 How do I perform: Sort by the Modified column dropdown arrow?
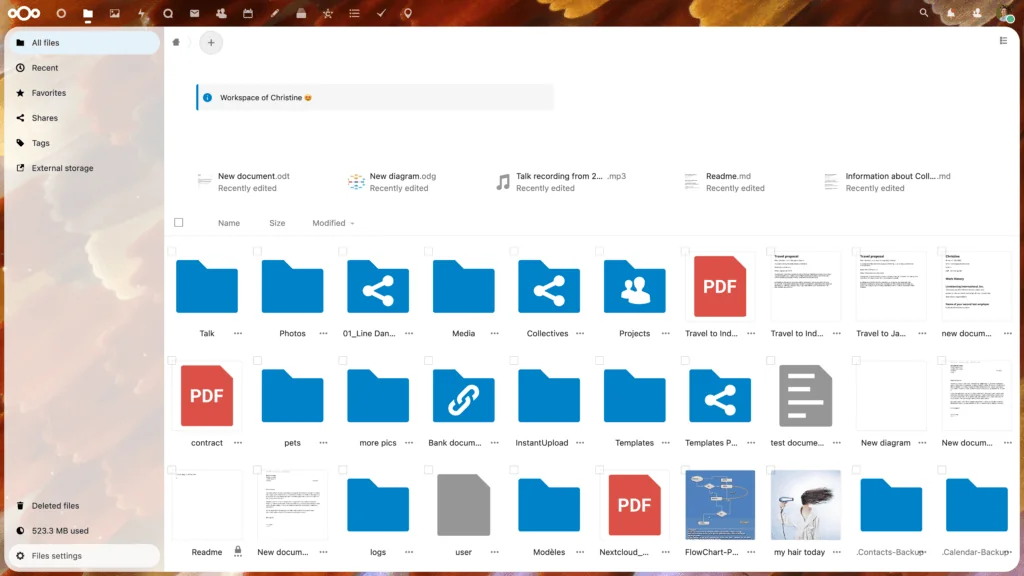353,223
